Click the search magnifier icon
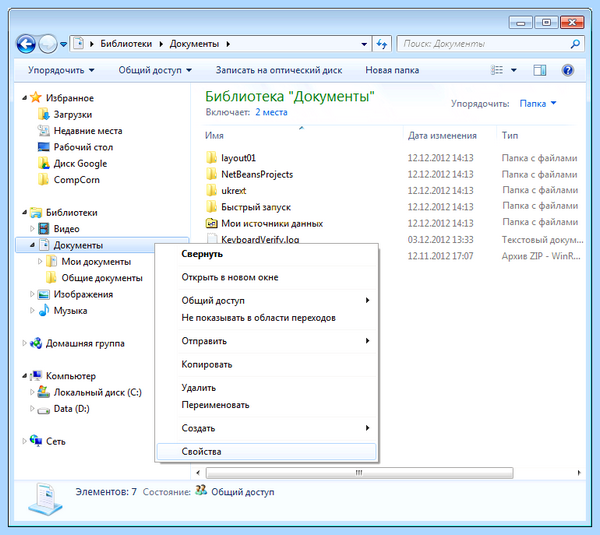The width and height of the screenshot is (600, 535). click(575, 44)
